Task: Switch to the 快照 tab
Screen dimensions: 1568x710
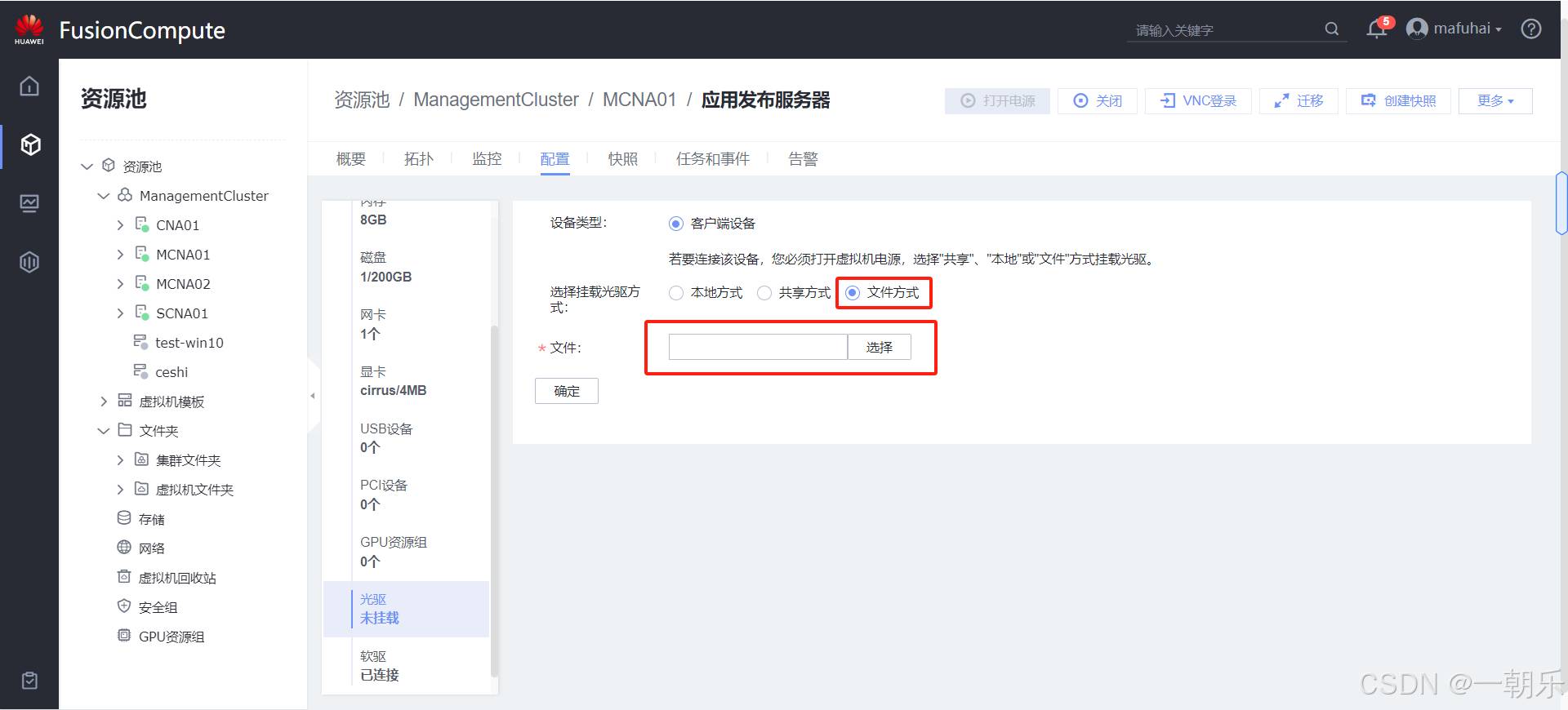Action: click(622, 159)
